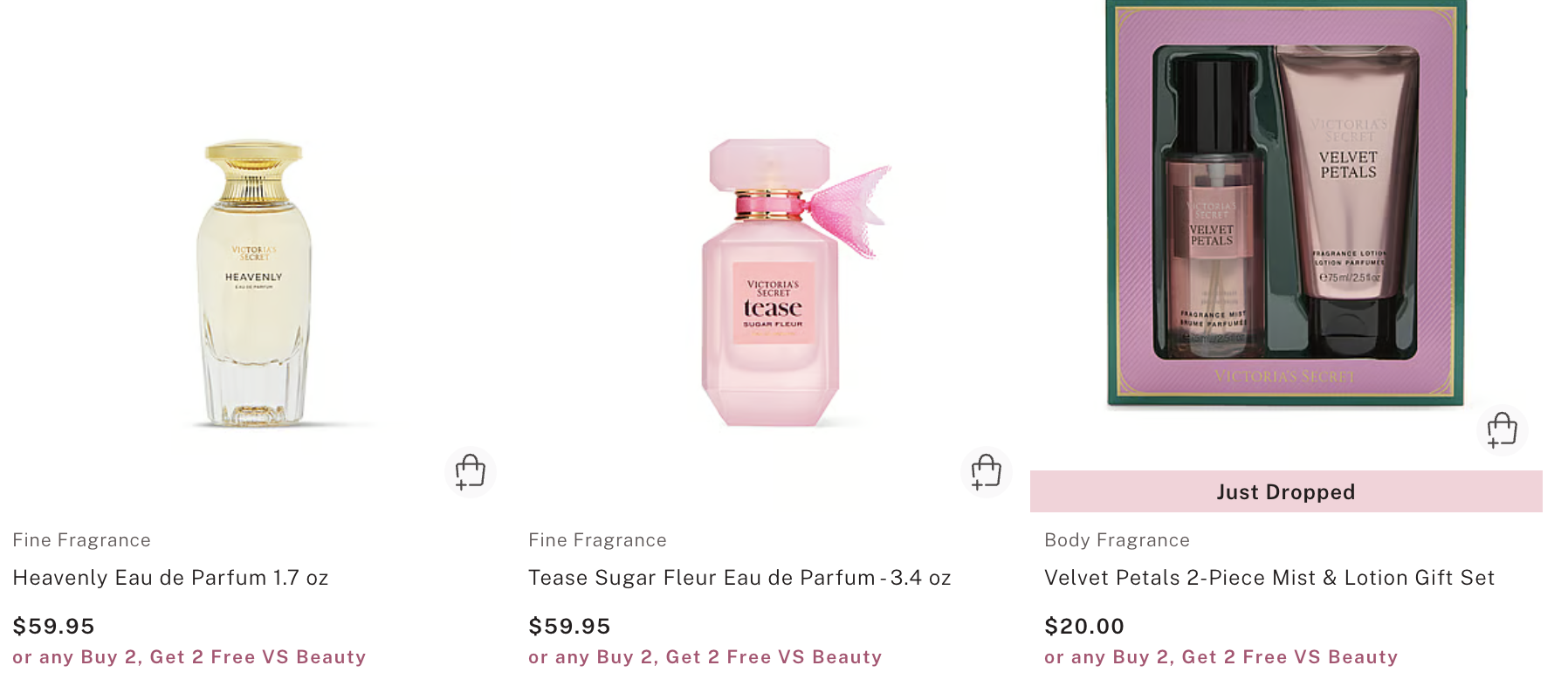Click the Buy 2, Get 2 Free offer under Velvet Petals
1568x686 pixels.
[1221, 657]
